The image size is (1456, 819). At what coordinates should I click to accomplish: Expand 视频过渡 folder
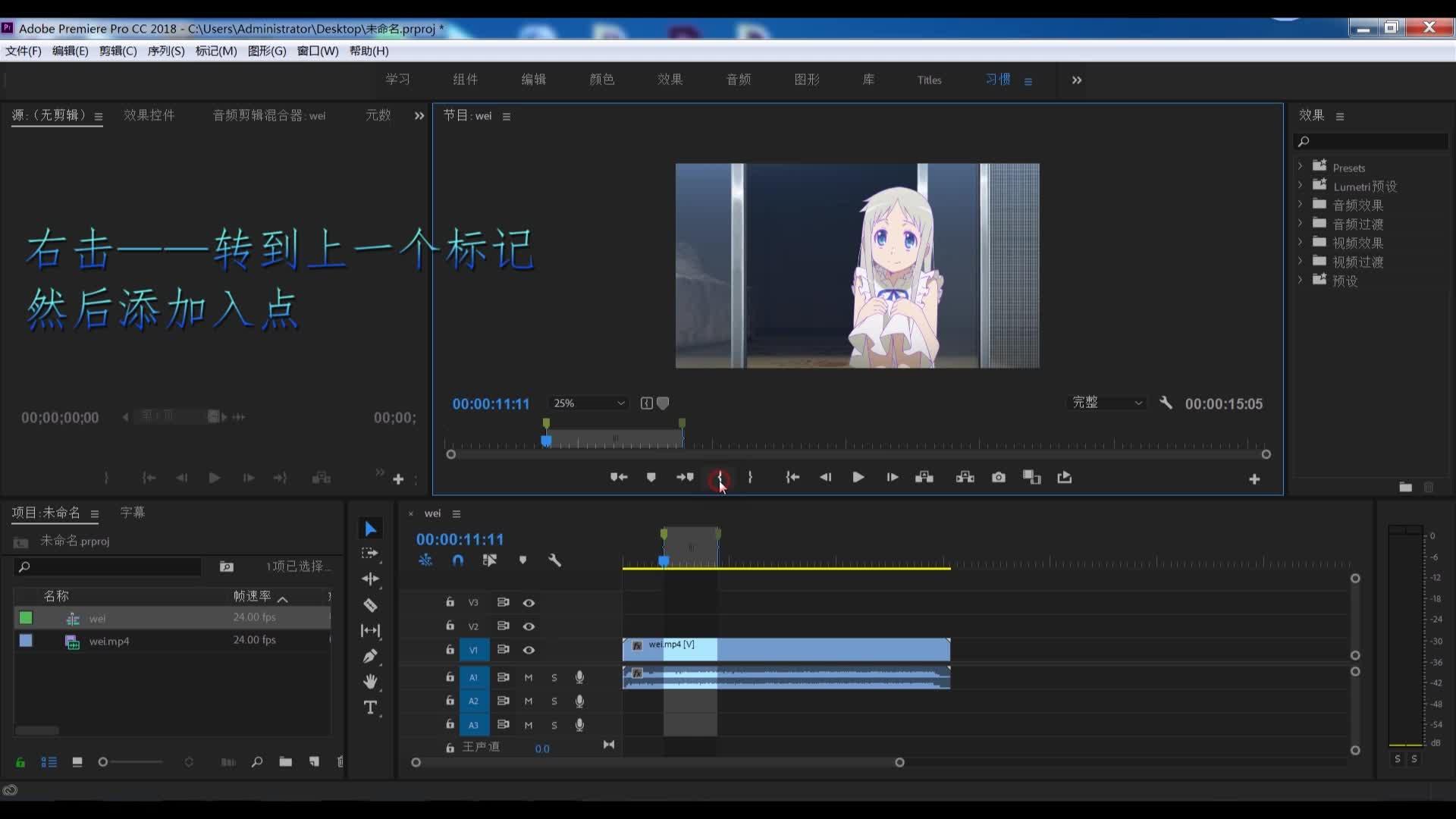[1300, 261]
